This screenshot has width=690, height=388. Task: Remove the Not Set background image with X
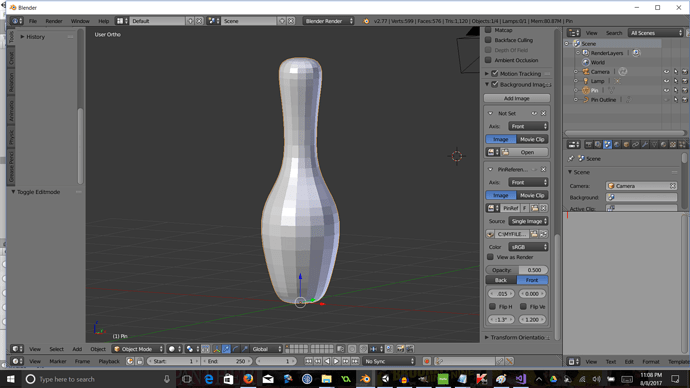[x=543, y=113]
